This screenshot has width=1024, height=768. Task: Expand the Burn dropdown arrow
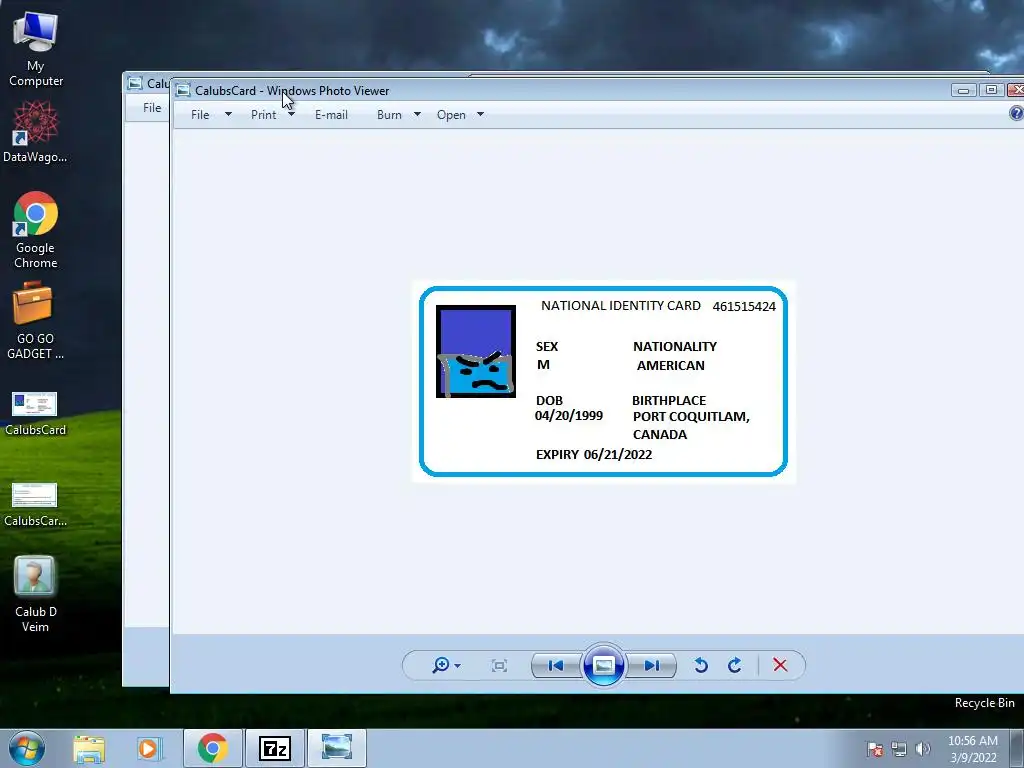coord(417,114)
